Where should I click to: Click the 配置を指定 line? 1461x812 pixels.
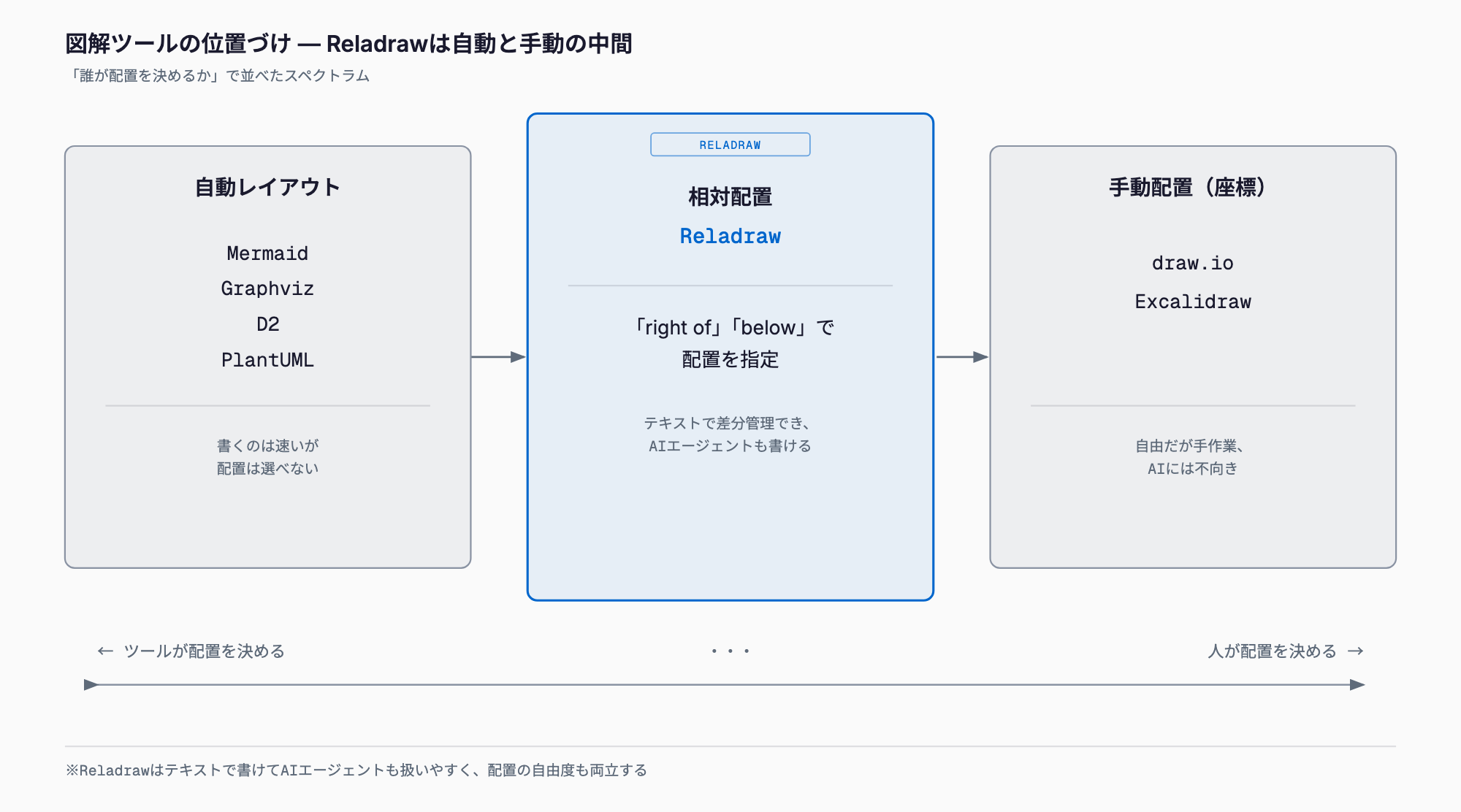coord(730,359)
